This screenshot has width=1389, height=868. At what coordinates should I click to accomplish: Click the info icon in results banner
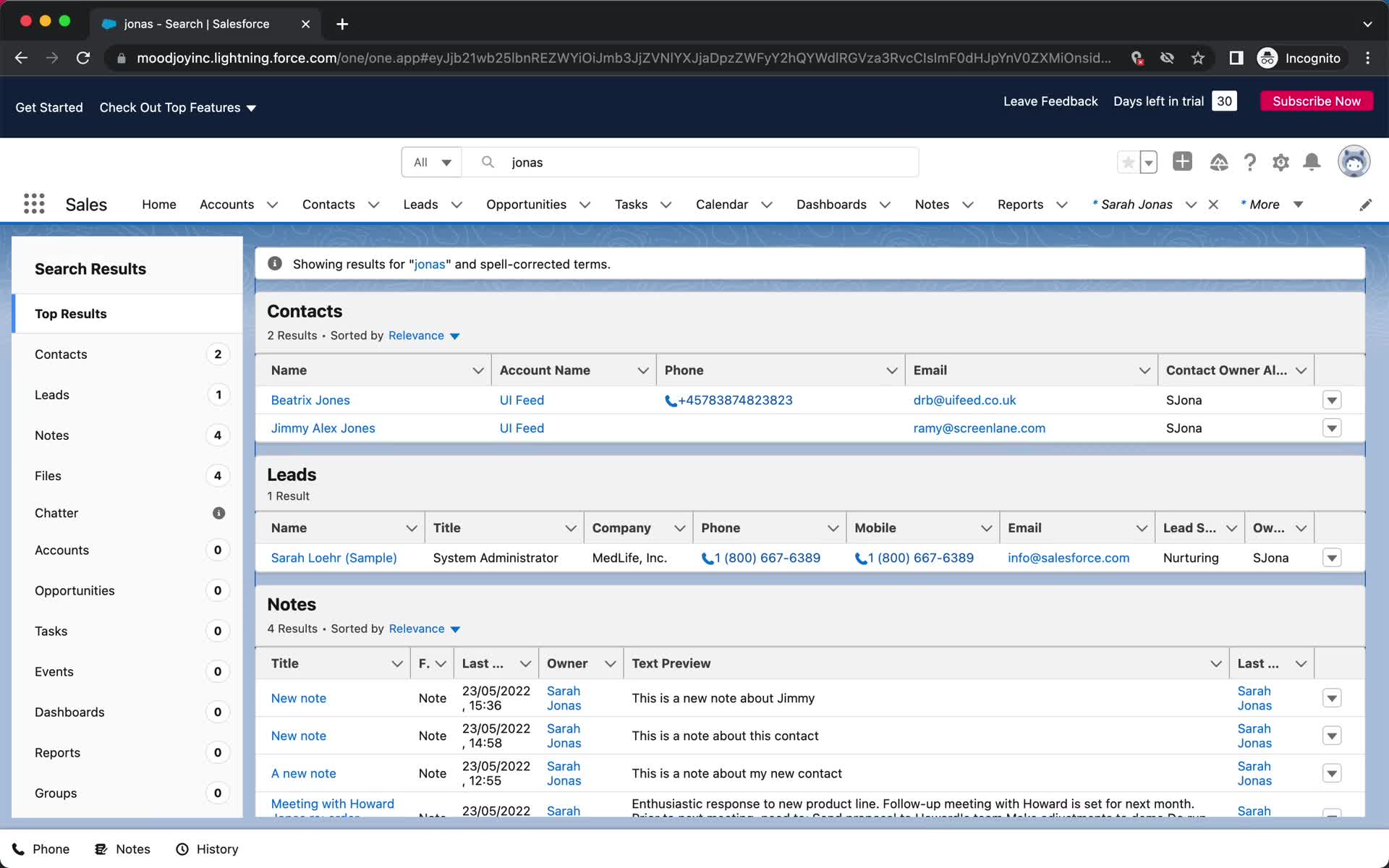tap(275, 264)
